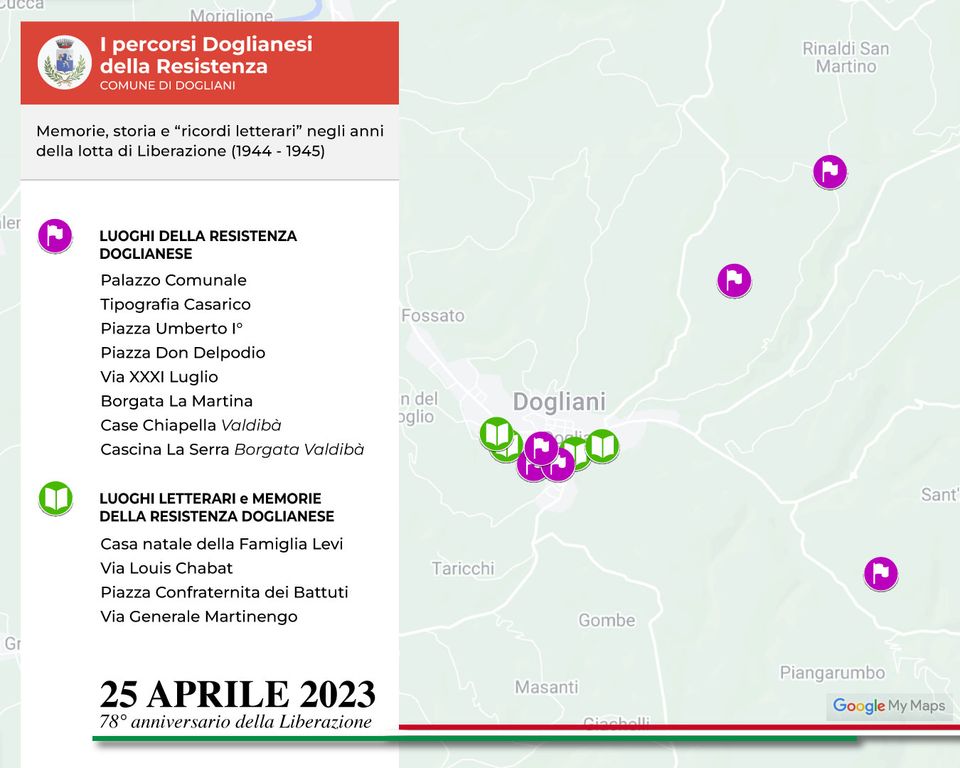Select the lone purple flag marker northeast of Dogliani

click(734, 280)
